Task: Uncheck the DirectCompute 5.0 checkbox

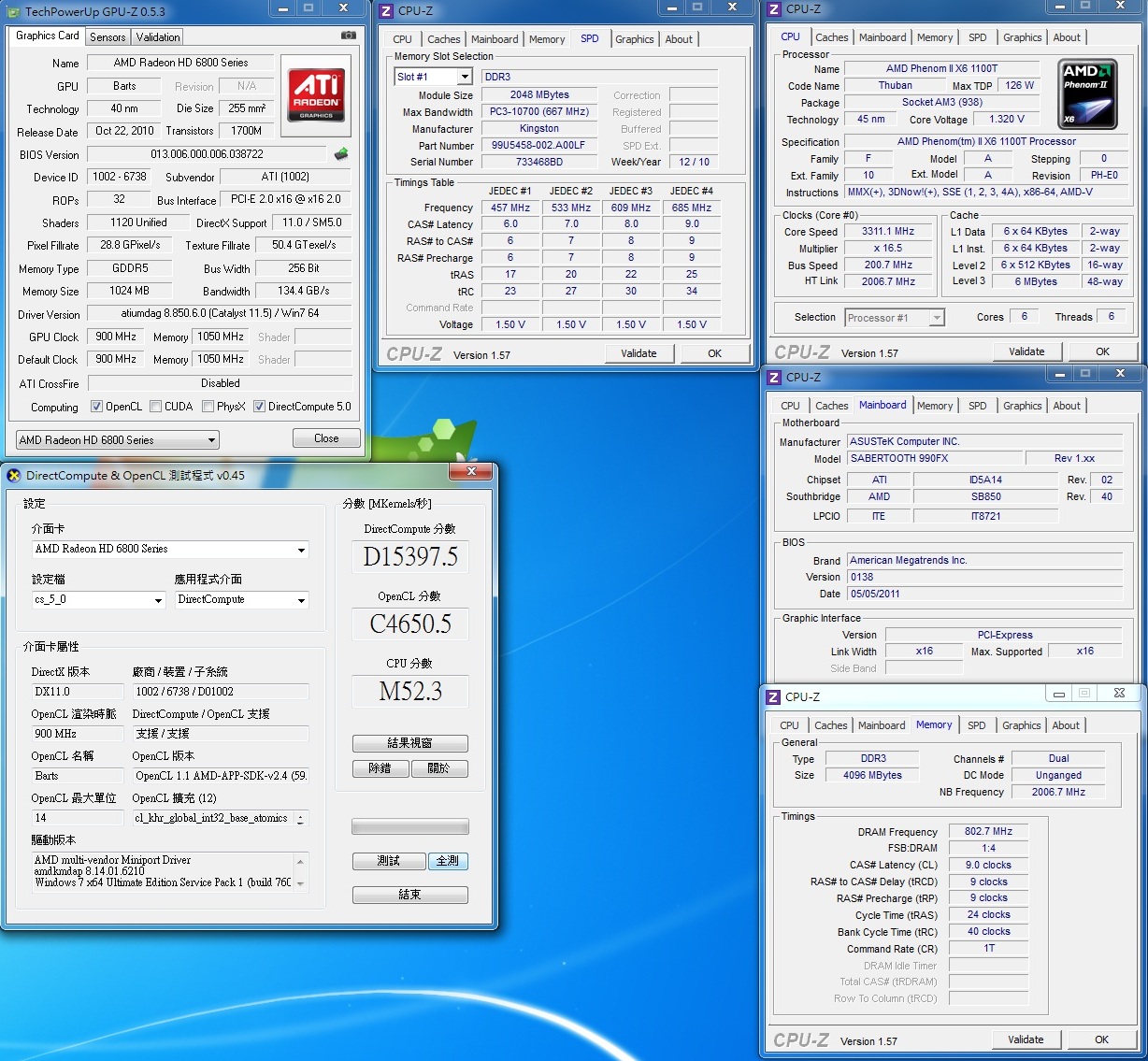Action: pos(260,407)
